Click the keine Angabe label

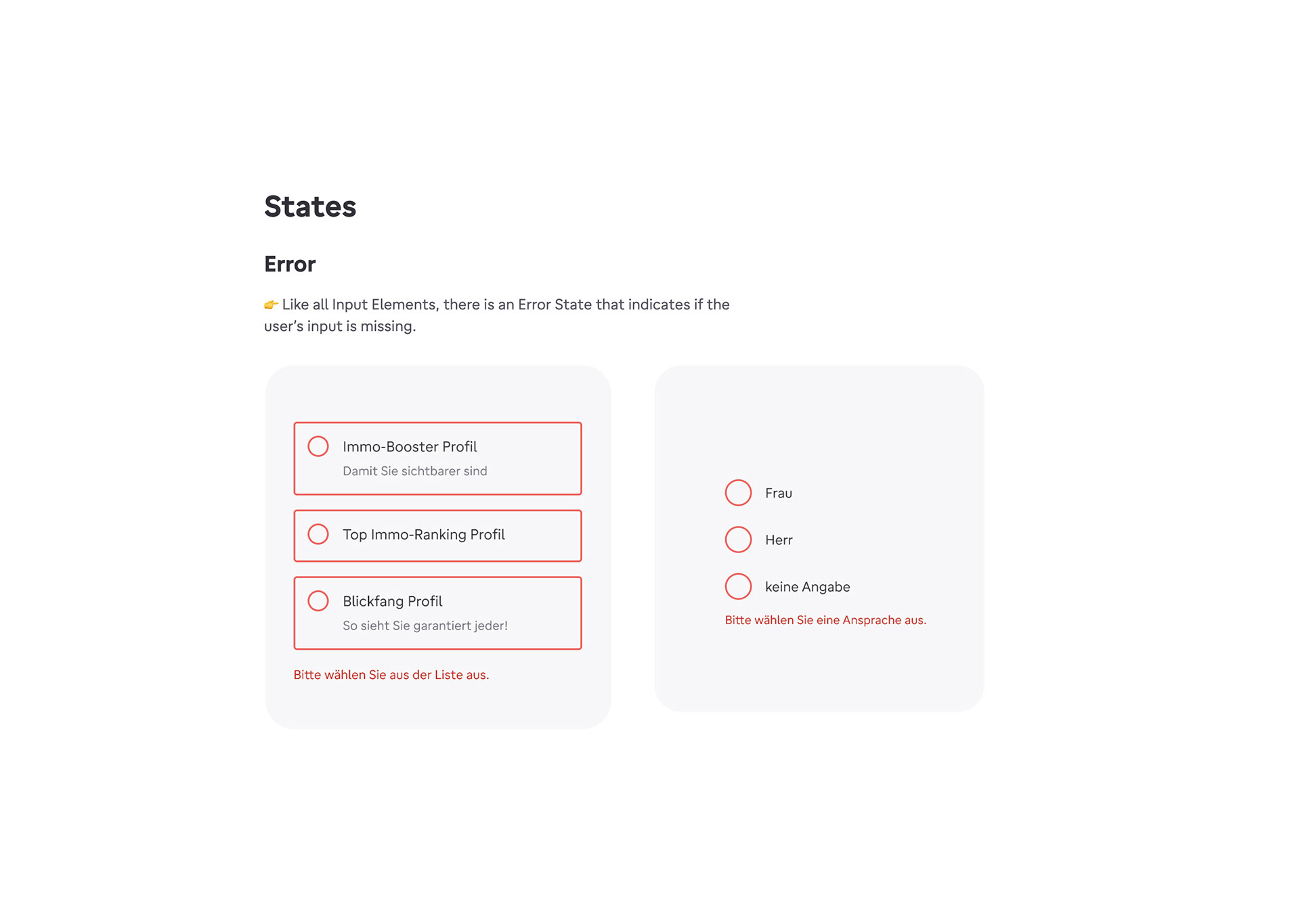(x=808, y=587)
